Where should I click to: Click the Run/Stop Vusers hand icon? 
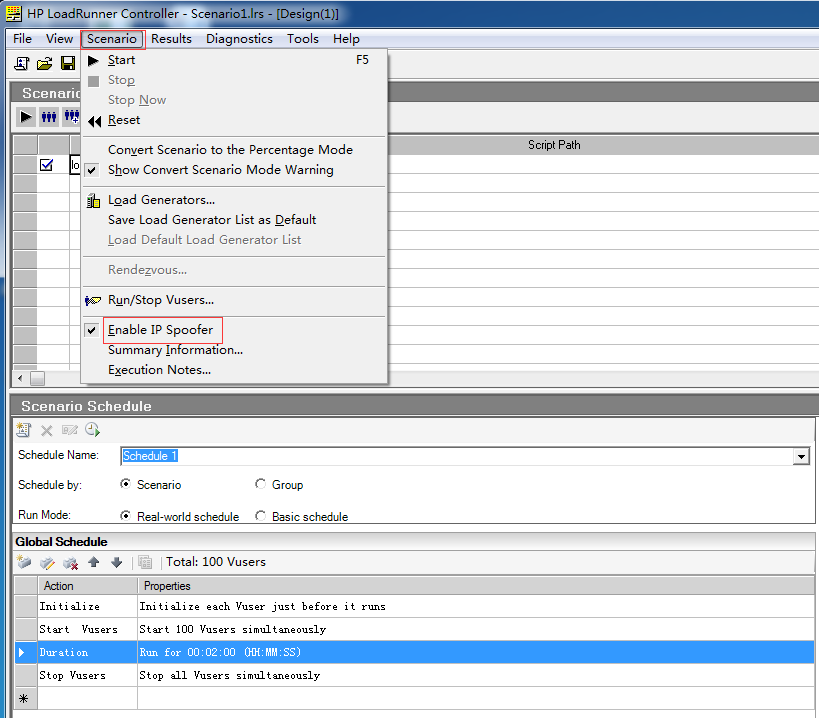tap(93, 300)
